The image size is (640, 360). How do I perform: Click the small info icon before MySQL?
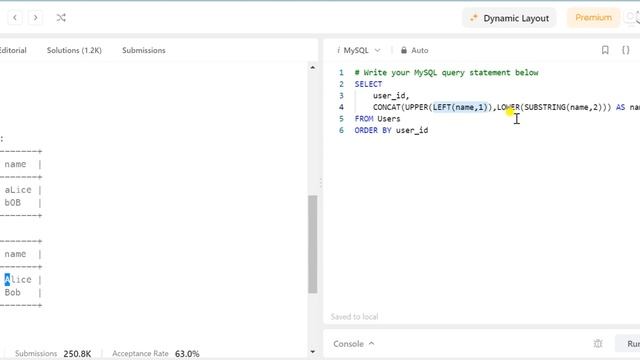click(338, 50)
